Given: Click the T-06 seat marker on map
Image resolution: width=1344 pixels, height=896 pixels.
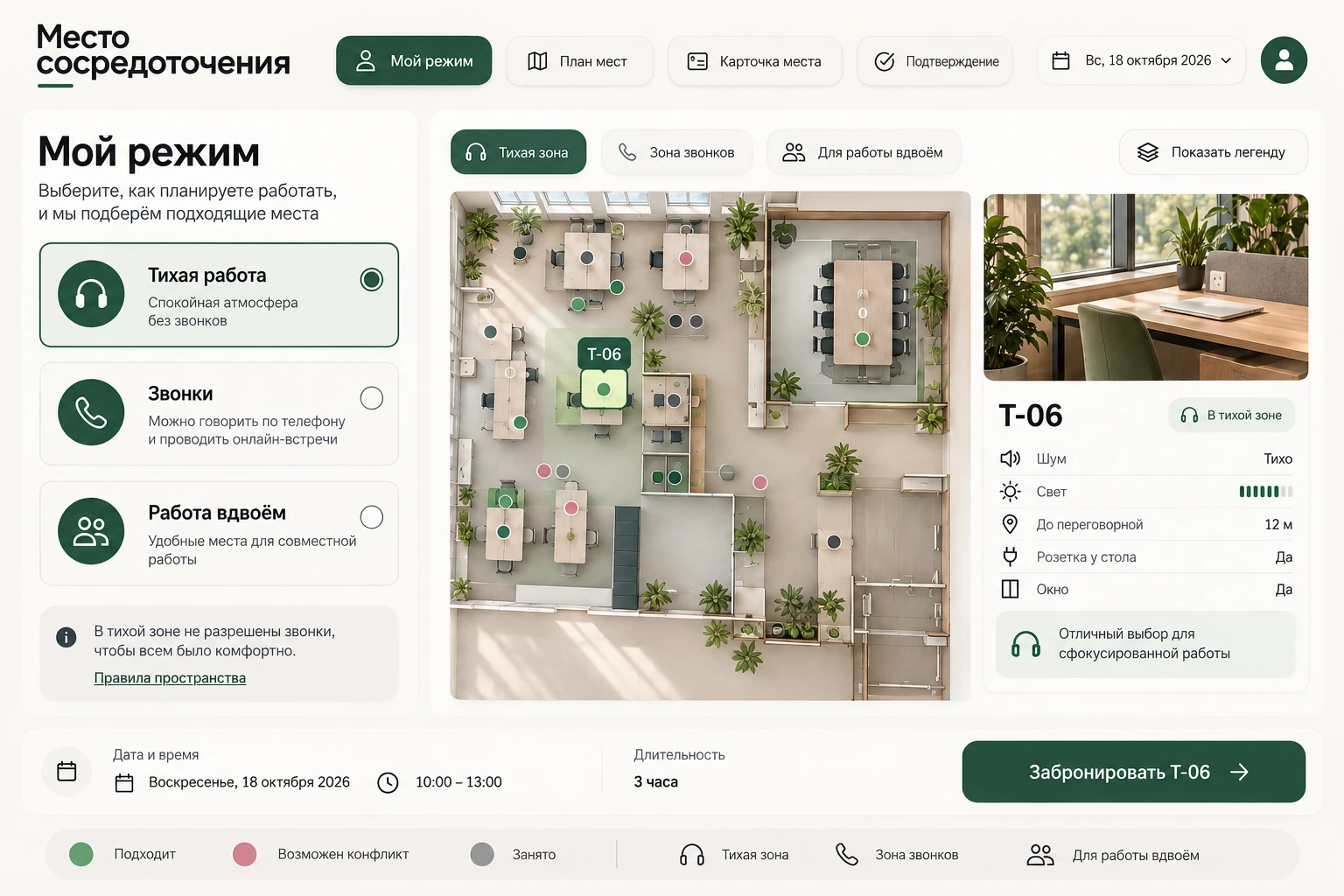Looking at the screenshot, I should pyautogui.click(x=604, y=389).
